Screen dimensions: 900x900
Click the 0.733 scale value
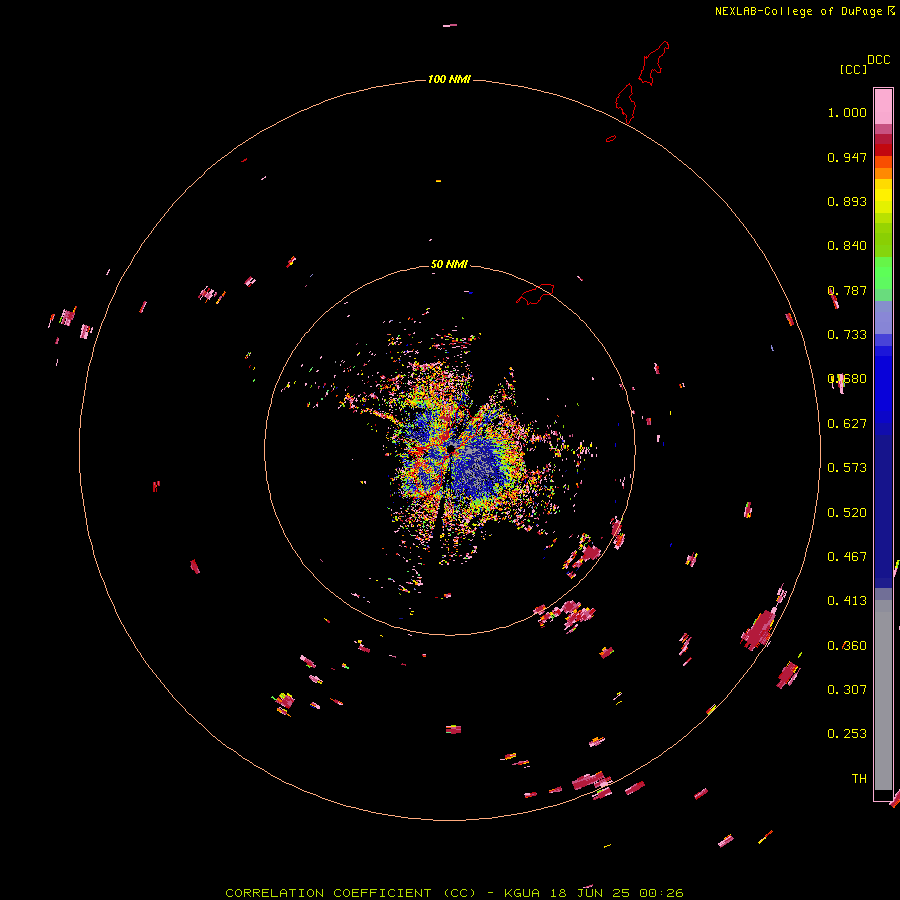[847, 335]
